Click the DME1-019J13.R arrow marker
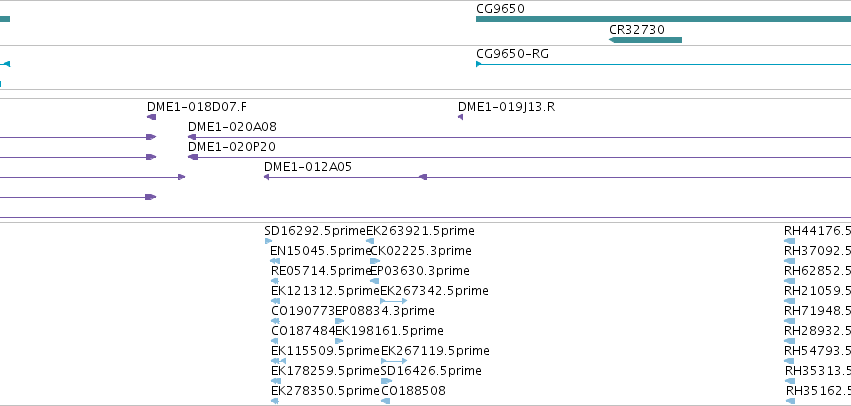 click(460, 117)
